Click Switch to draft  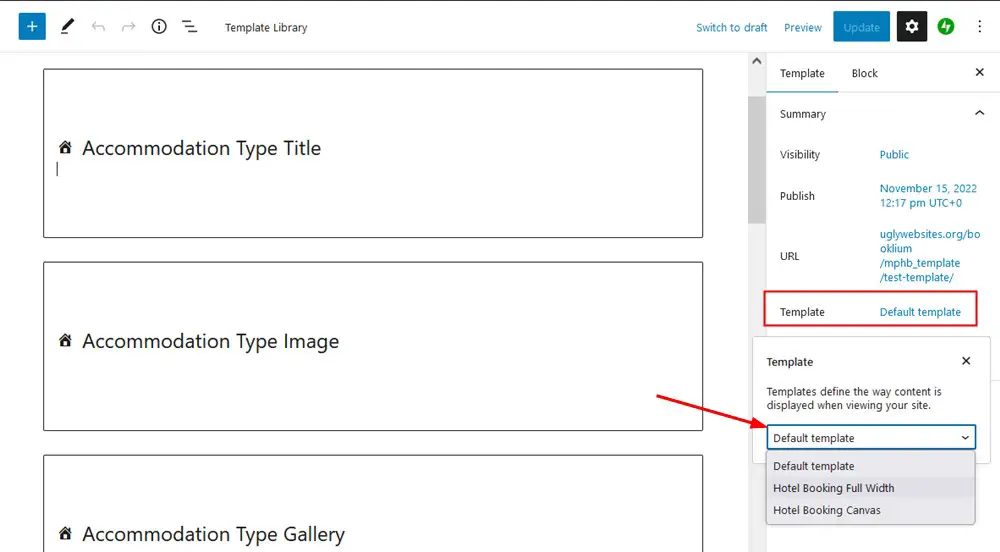coord(732,27)
